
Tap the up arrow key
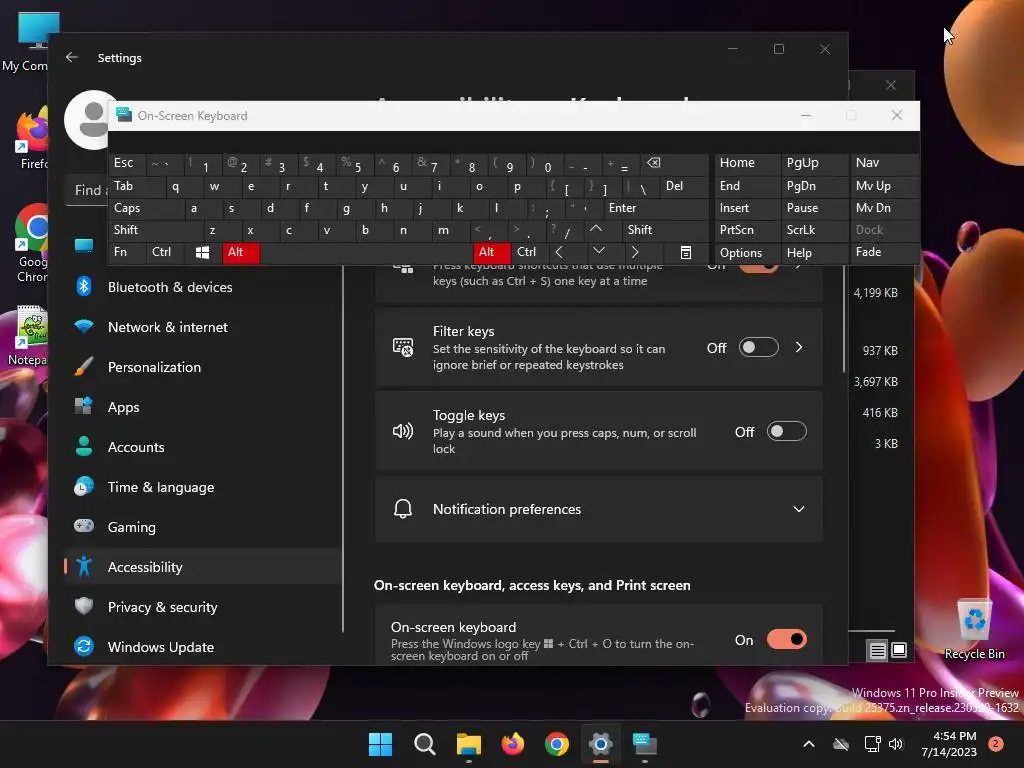tap(596, 229)
